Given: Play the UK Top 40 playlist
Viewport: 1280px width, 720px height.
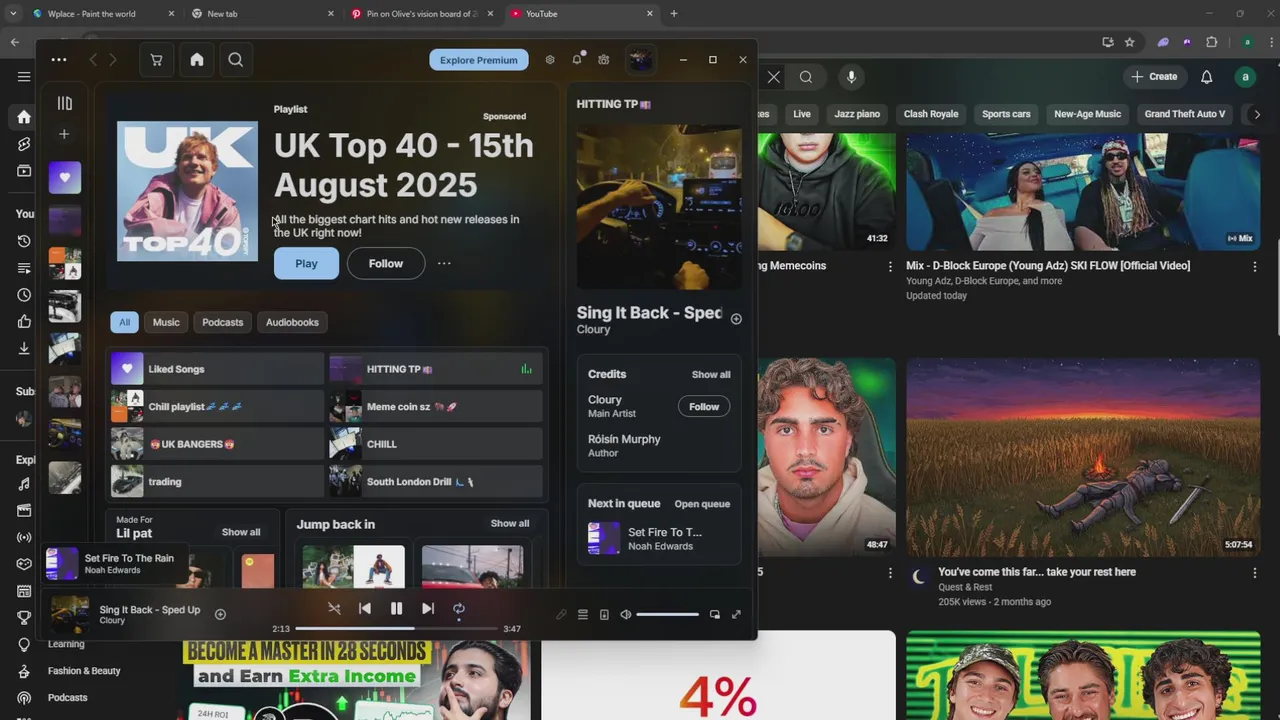Looking at the screenshot, I should click(x=306, y=263).
